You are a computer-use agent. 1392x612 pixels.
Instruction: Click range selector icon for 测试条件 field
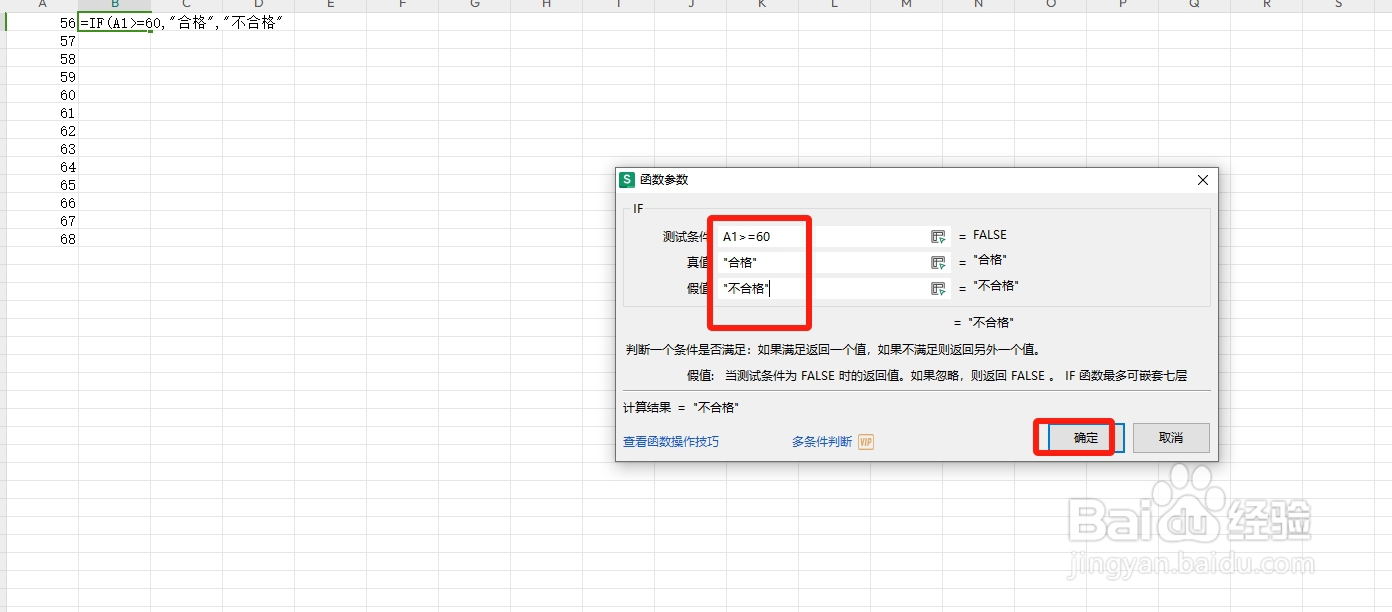(x=938, y=236)
